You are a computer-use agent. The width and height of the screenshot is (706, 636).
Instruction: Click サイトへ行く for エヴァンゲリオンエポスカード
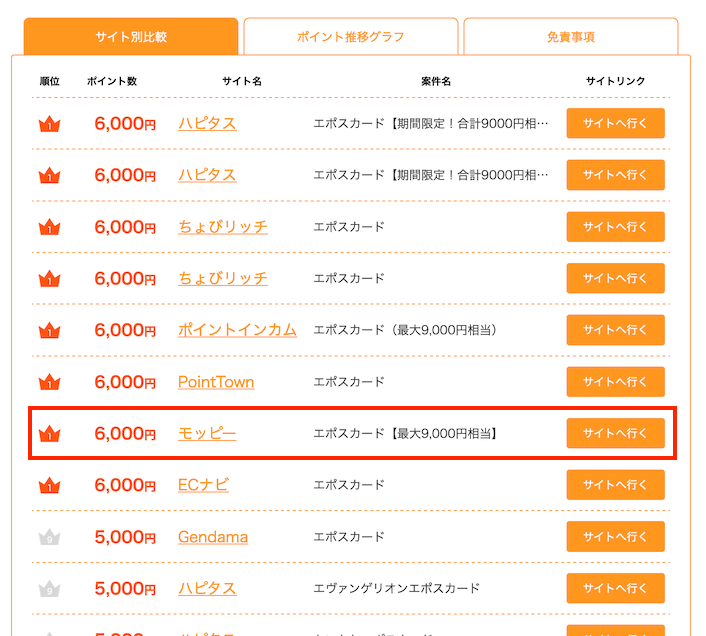(x=615, y=589)
